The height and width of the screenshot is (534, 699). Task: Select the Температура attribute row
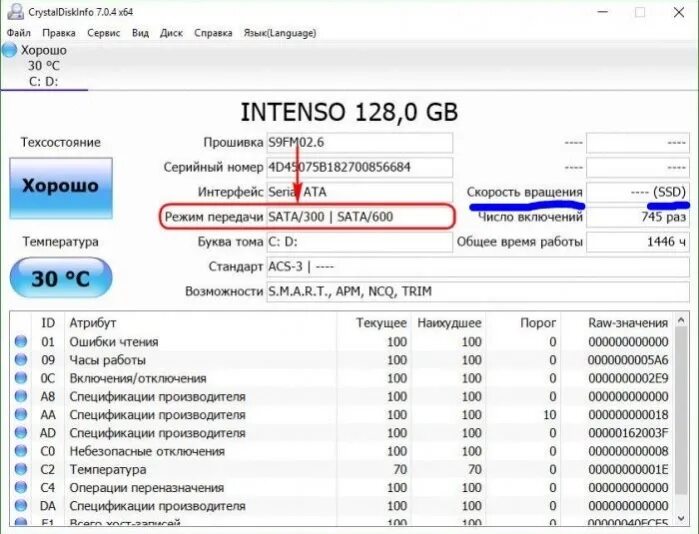[x=342, y=469]
